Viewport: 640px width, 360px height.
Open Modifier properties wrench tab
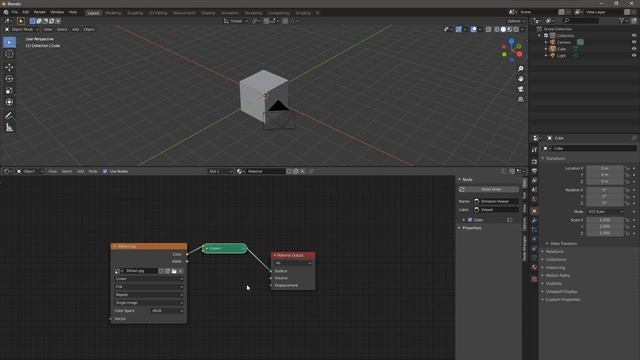[534, 220]
